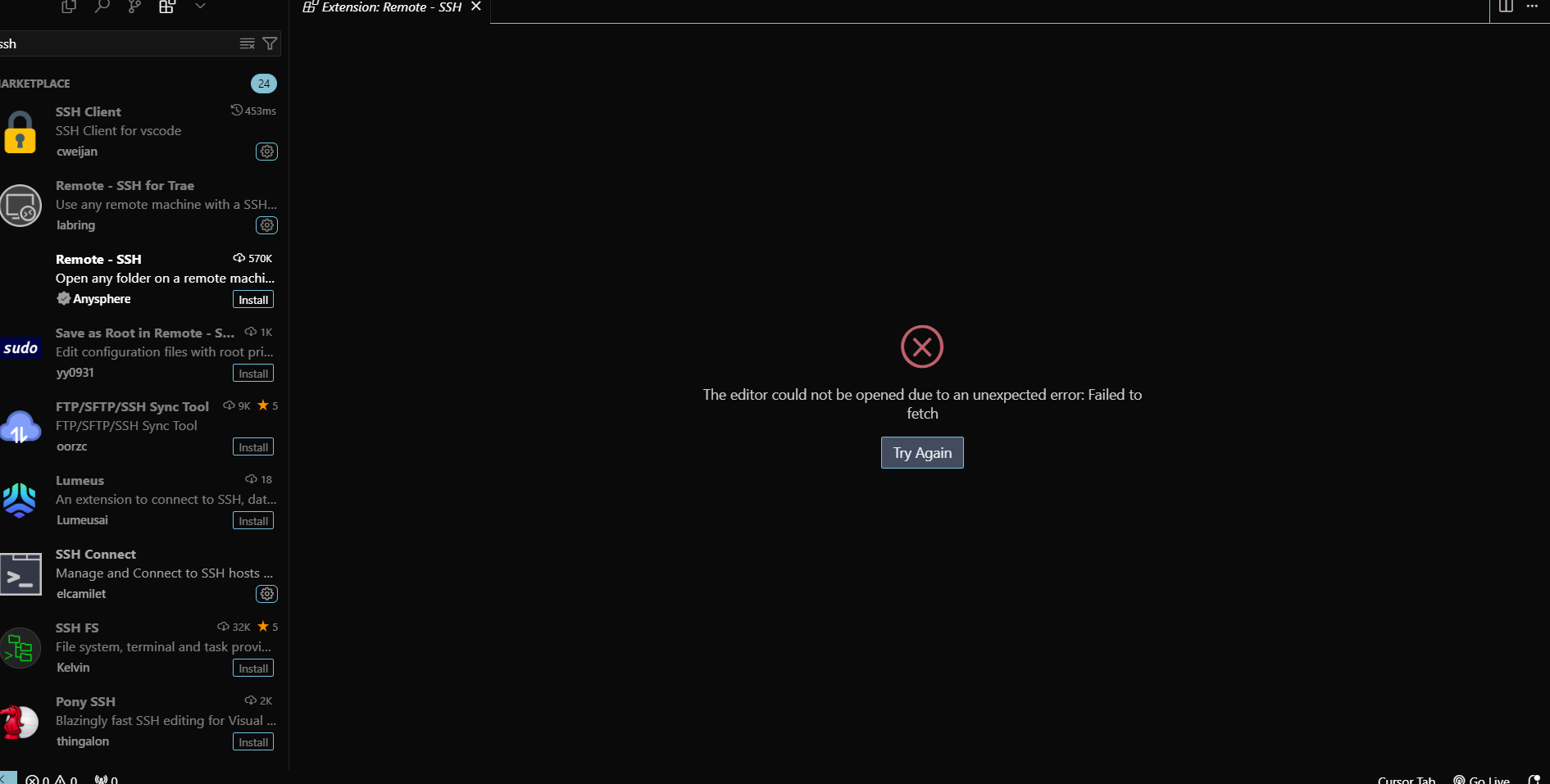This screenshot has height=784, width=1550.
Task: Open the Search view icon
Action: click(x=102, y=7)
